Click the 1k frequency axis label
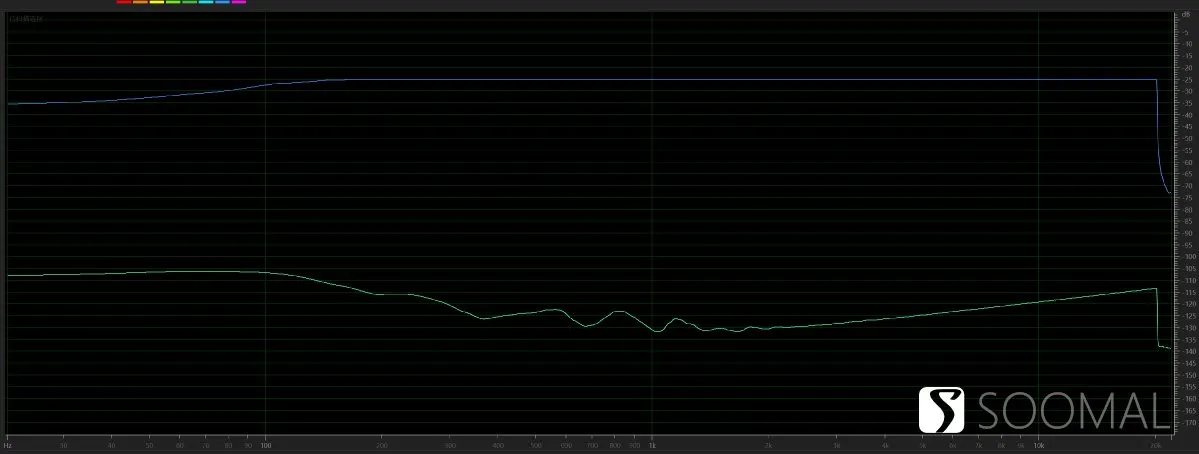 [651, 445]
